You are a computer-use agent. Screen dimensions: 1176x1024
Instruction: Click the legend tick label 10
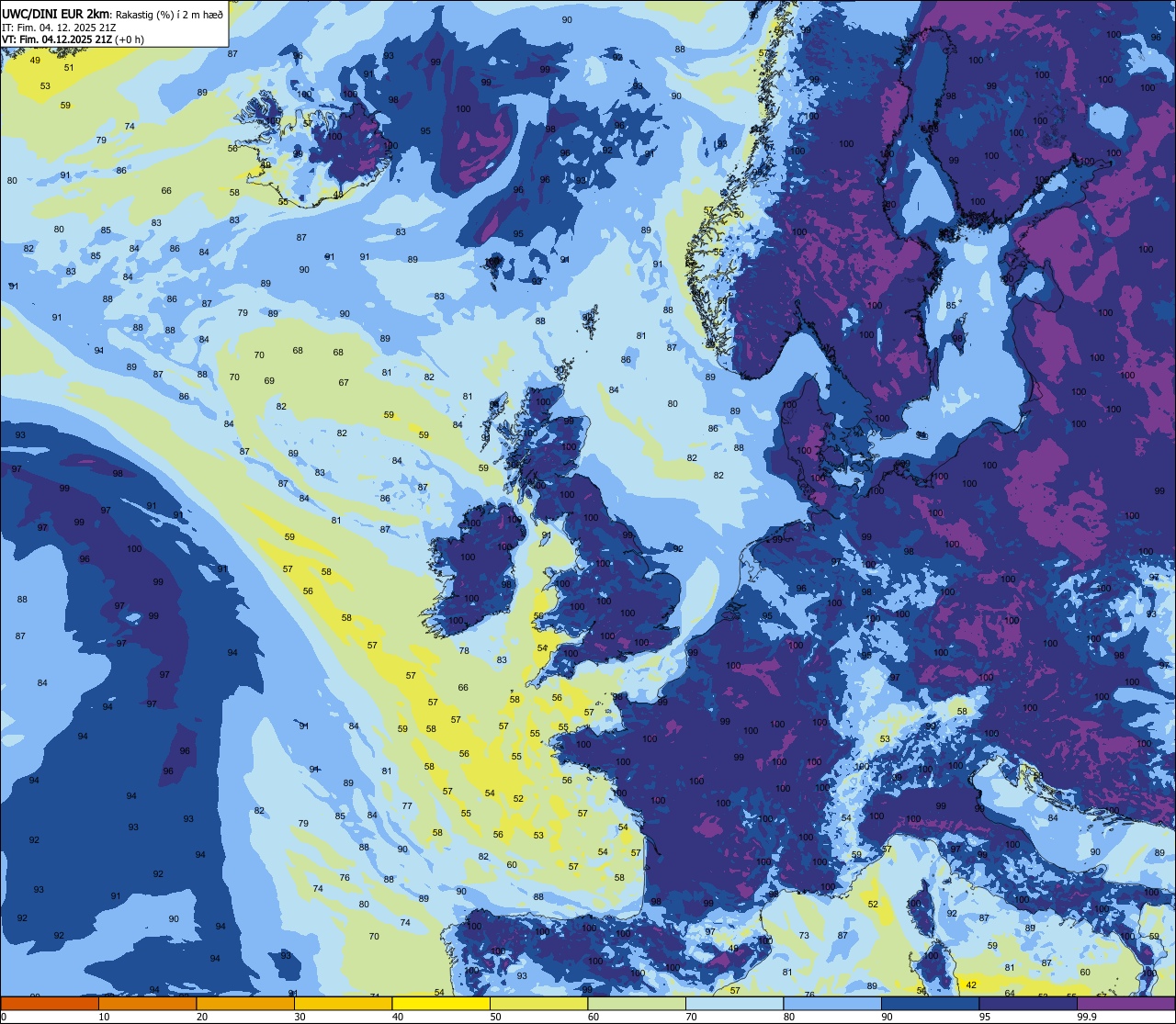(x=104, y=1017)
